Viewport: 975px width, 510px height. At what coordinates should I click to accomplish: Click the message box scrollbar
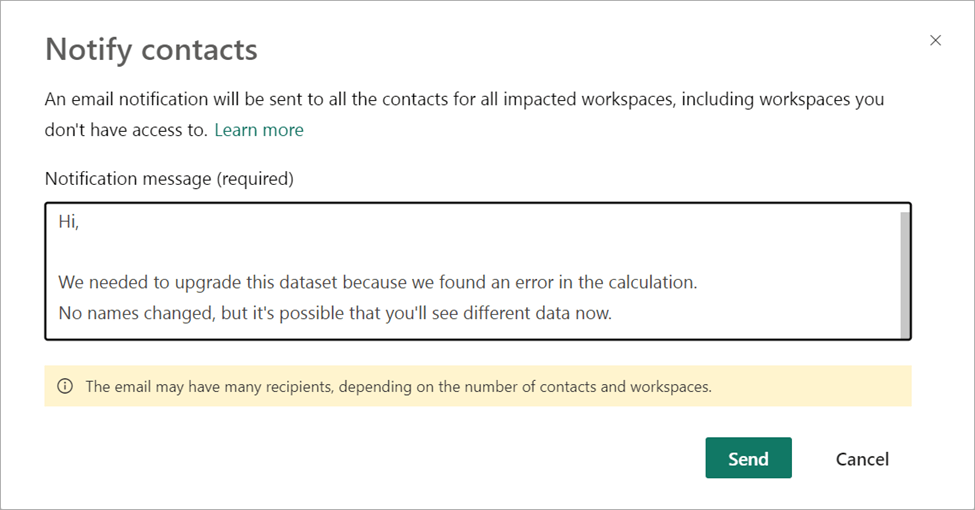click(x=904, y=272)
